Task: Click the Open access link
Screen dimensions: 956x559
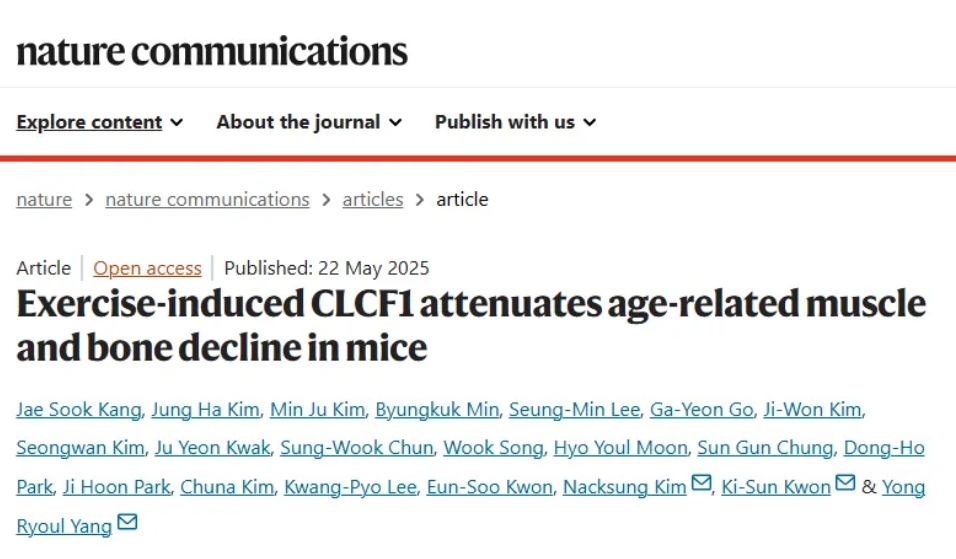Action: coord(147,268)
